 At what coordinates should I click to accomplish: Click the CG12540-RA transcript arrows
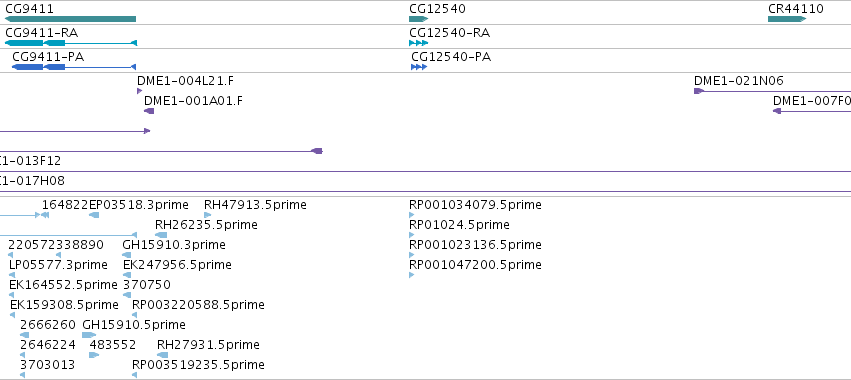[418, 43]
